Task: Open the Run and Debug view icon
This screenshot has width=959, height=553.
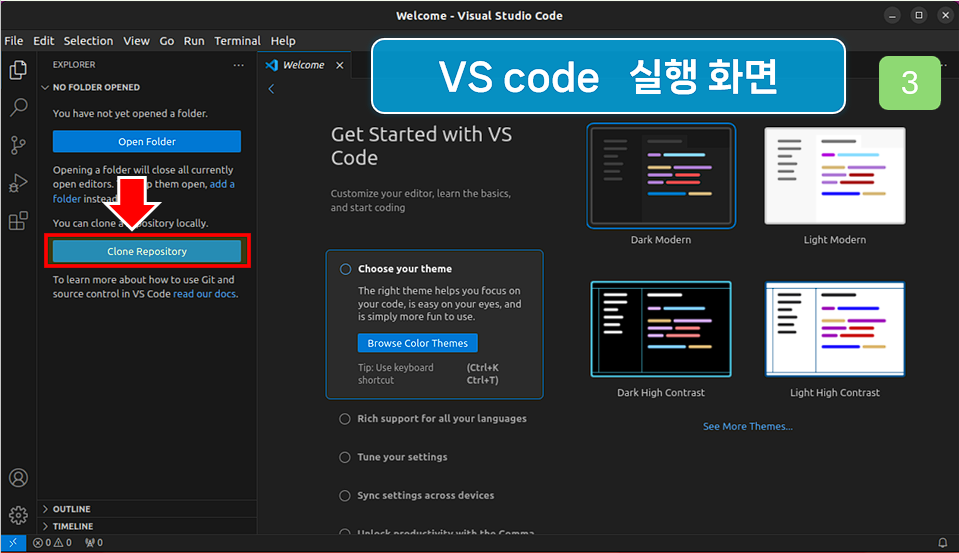Action: pyautogui.click(x=18, y=183)
